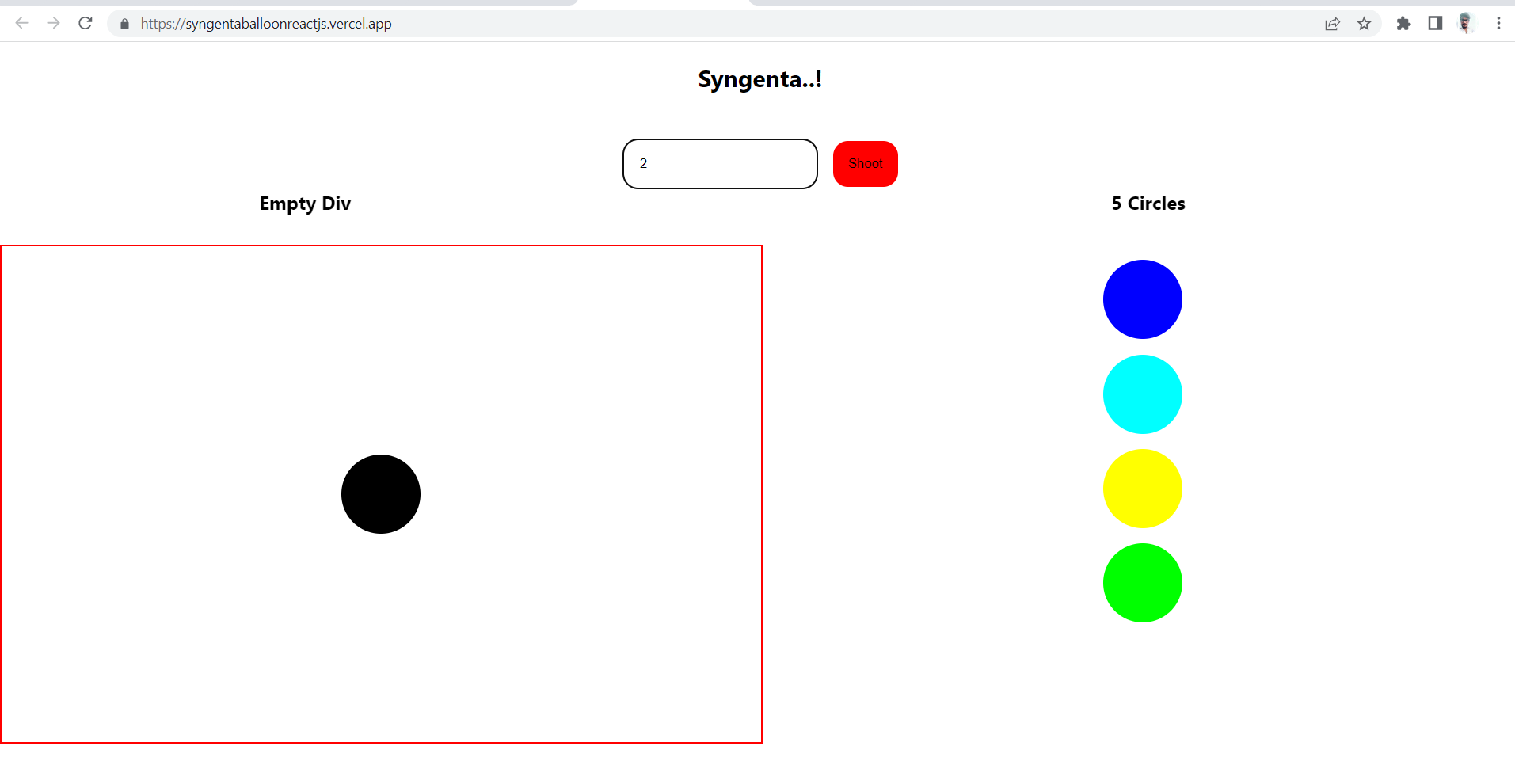
Task: Click the 5 Circles heading
Action: click(1148, 204)
